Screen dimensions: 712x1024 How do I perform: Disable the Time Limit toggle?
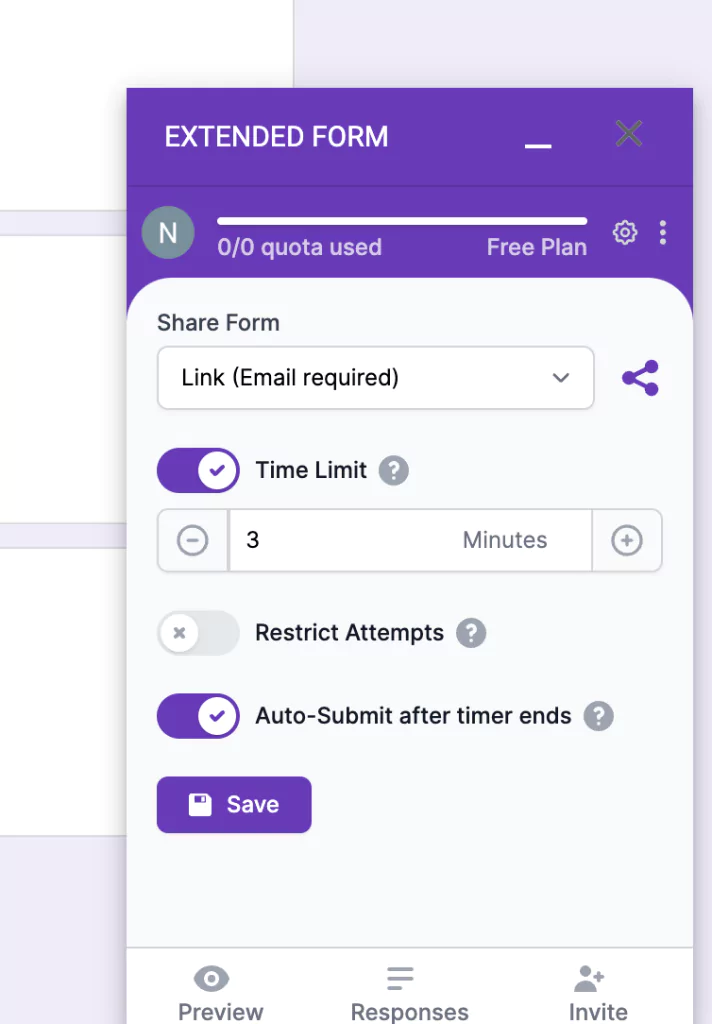pos(197,470)
